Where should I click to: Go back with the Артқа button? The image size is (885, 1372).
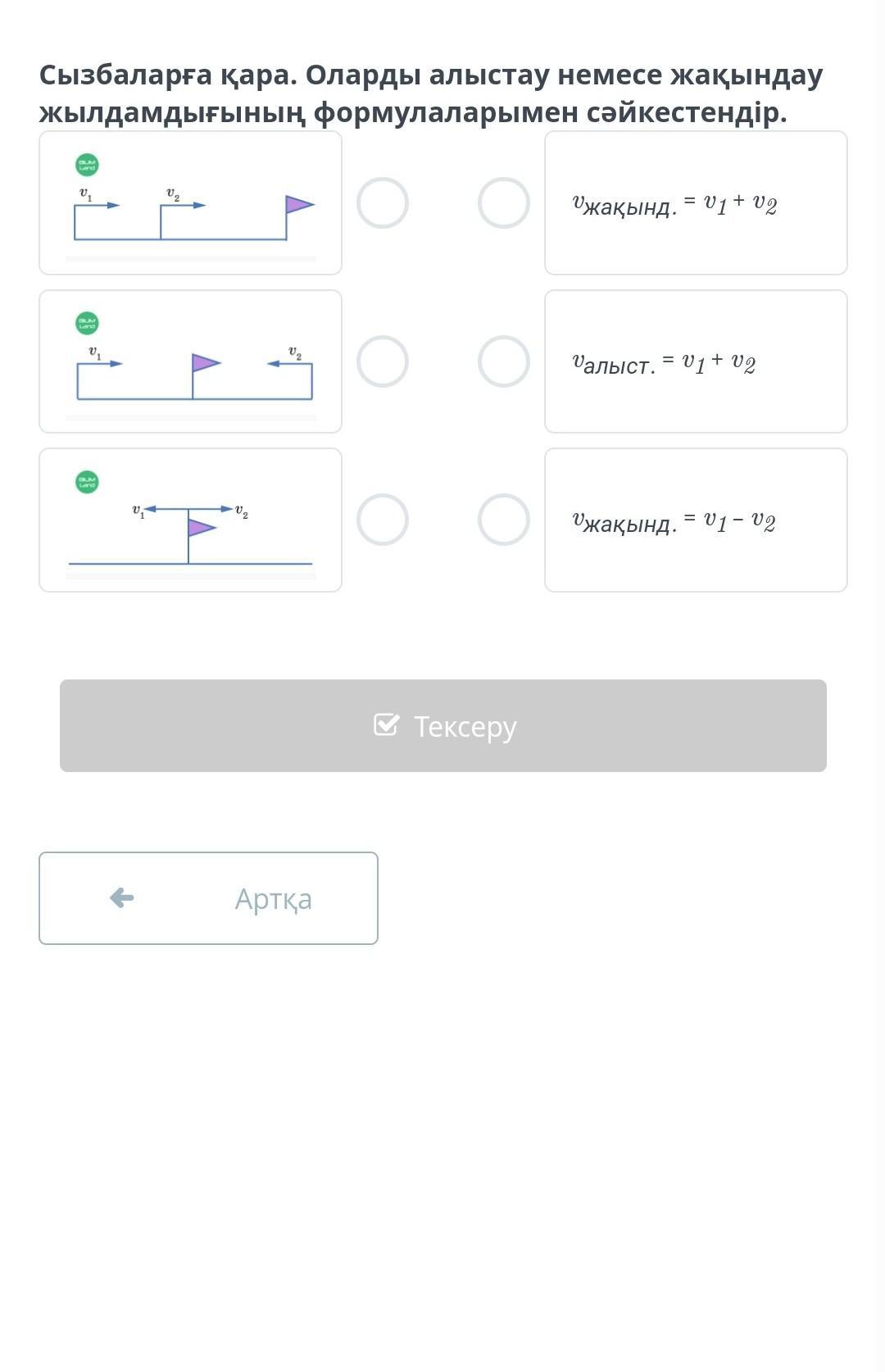208,898
